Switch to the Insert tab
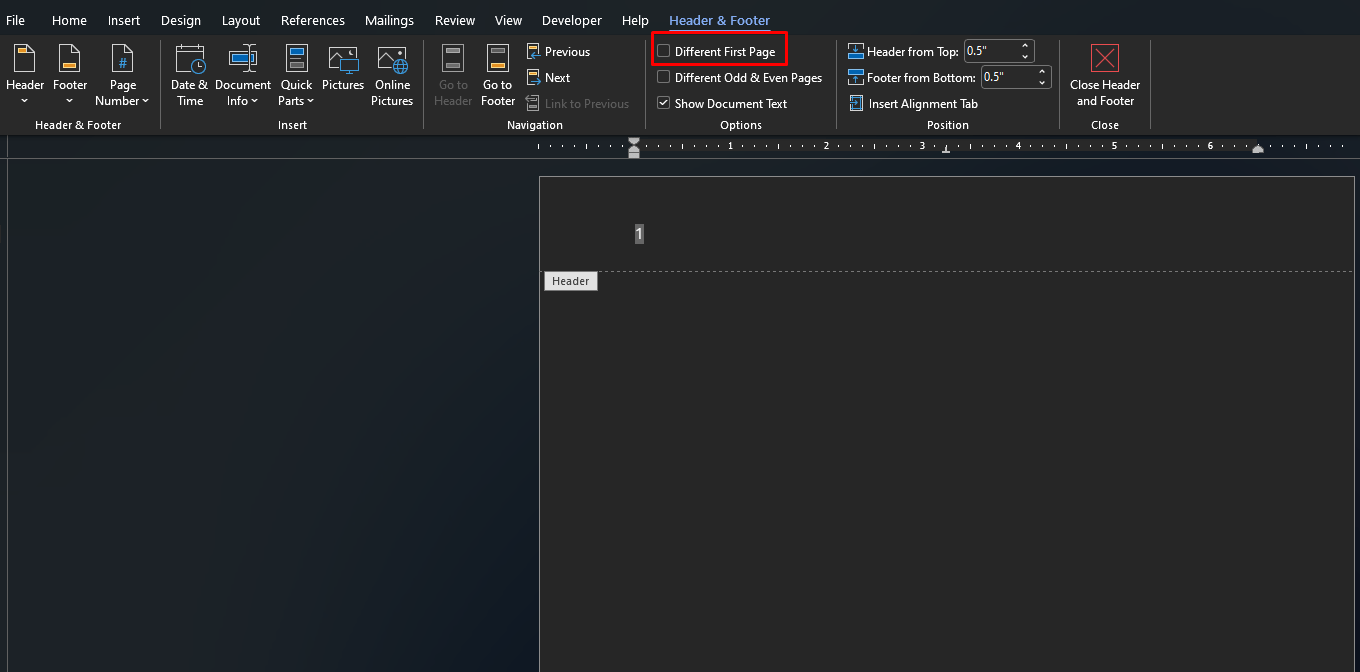The image size is (1360, 672). coord(124,20)
